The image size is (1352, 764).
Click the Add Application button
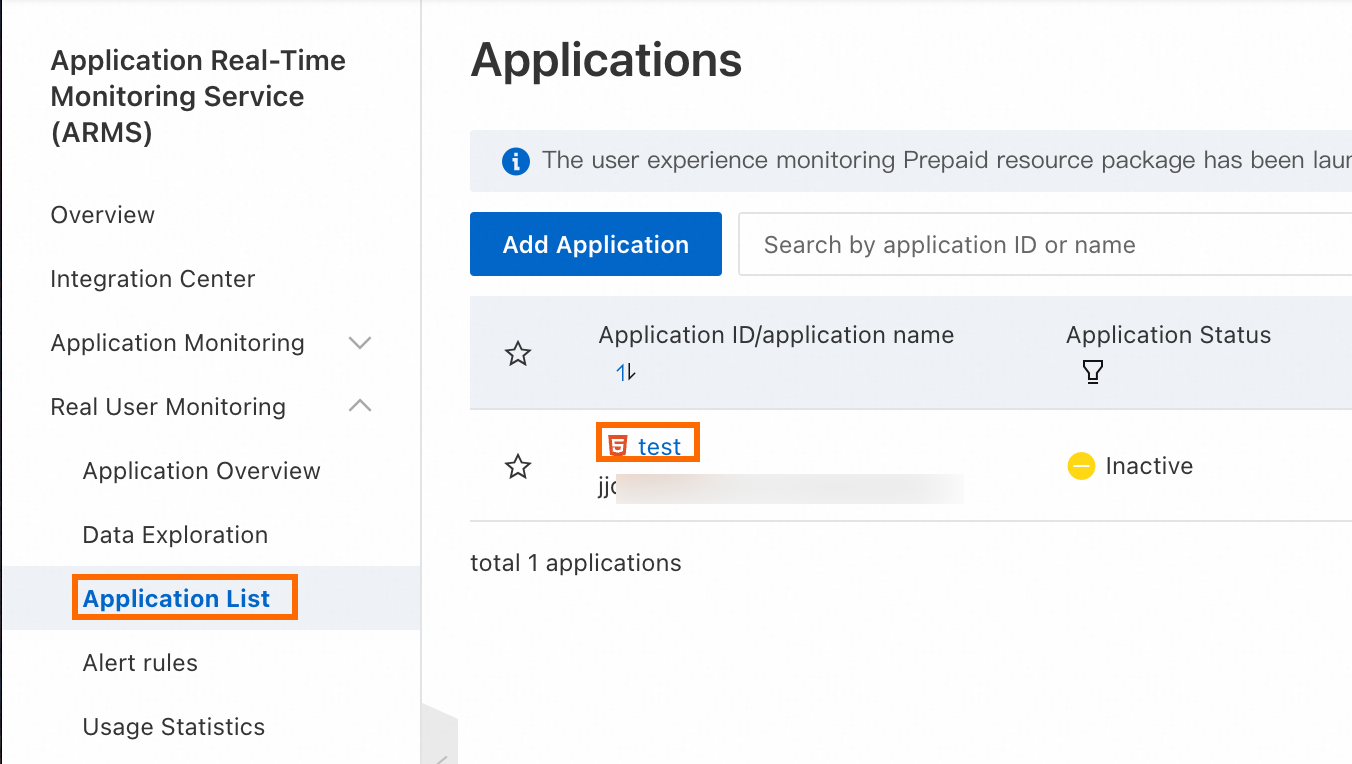click(595, 243)
